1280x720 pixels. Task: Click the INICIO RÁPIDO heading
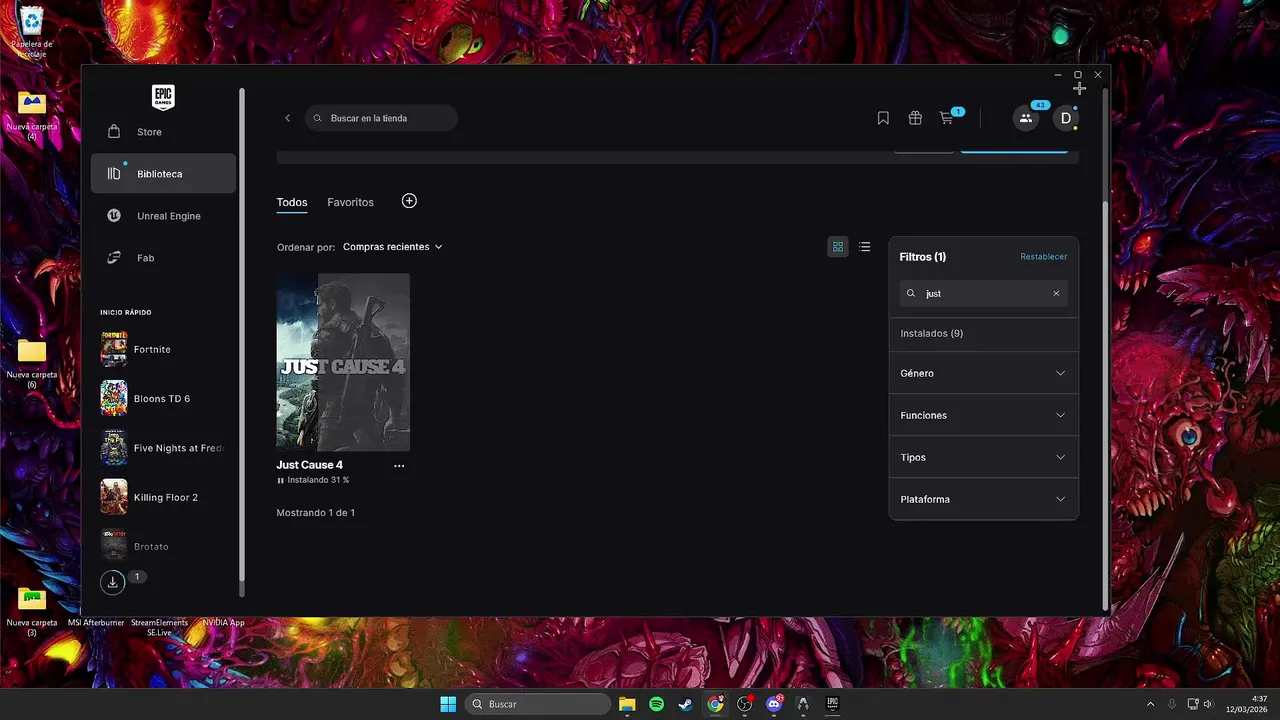126,313
